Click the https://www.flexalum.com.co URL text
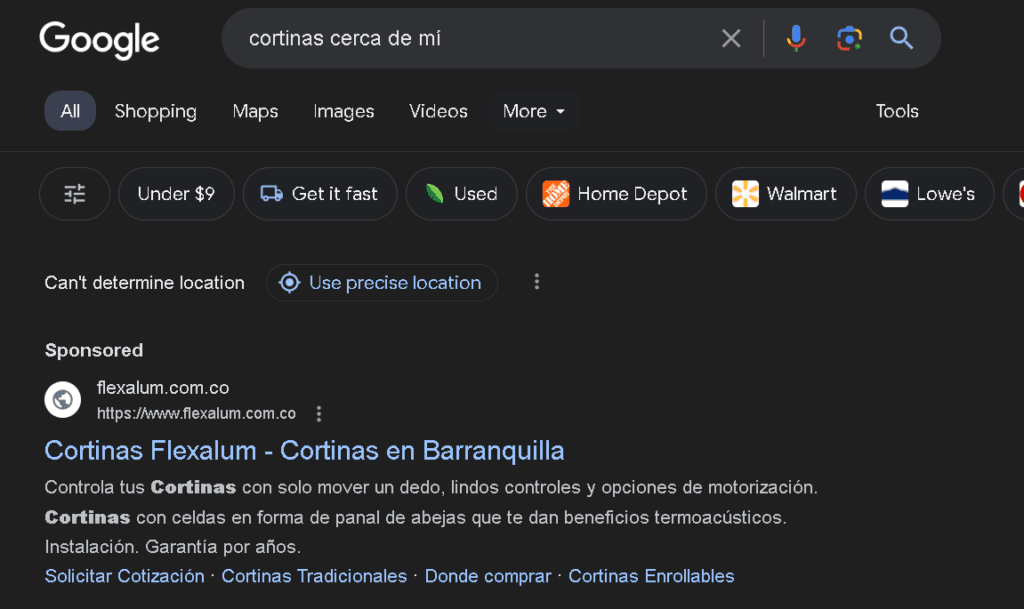Viewport: 1024px width, 609px height. (x=197, y=414)
